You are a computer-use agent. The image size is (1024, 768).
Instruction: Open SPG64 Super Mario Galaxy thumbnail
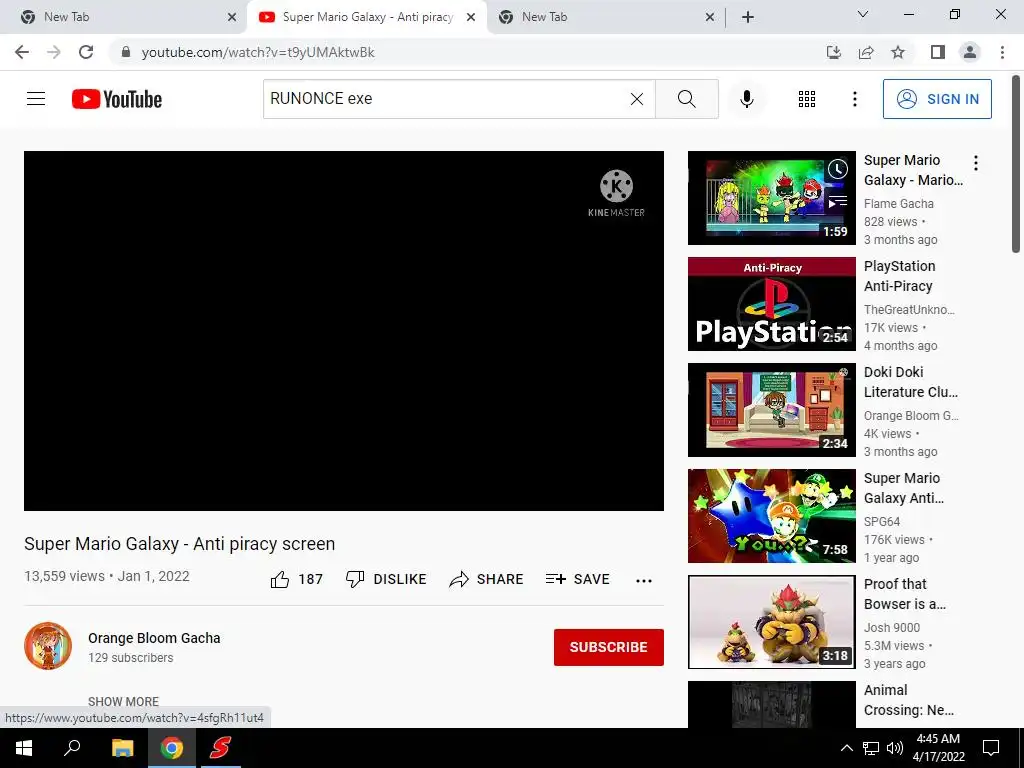click(x=771, y=516)
